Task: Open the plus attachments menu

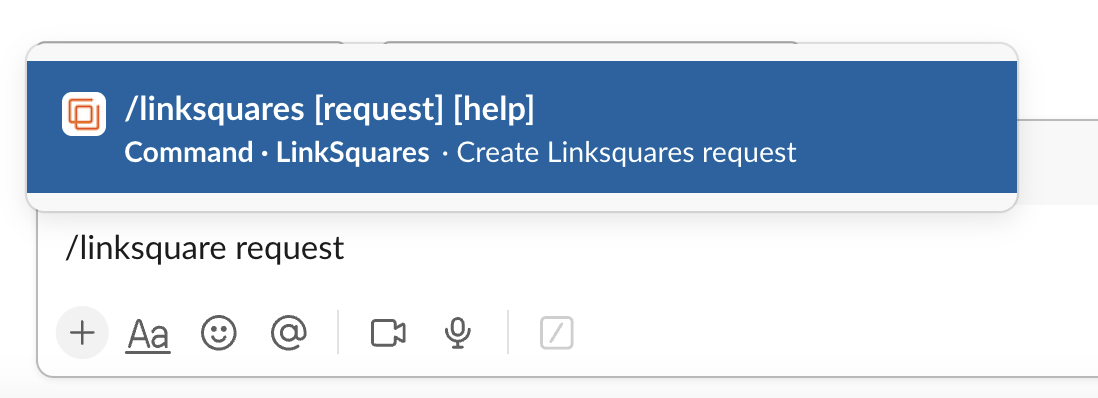Action: (82, 333)
